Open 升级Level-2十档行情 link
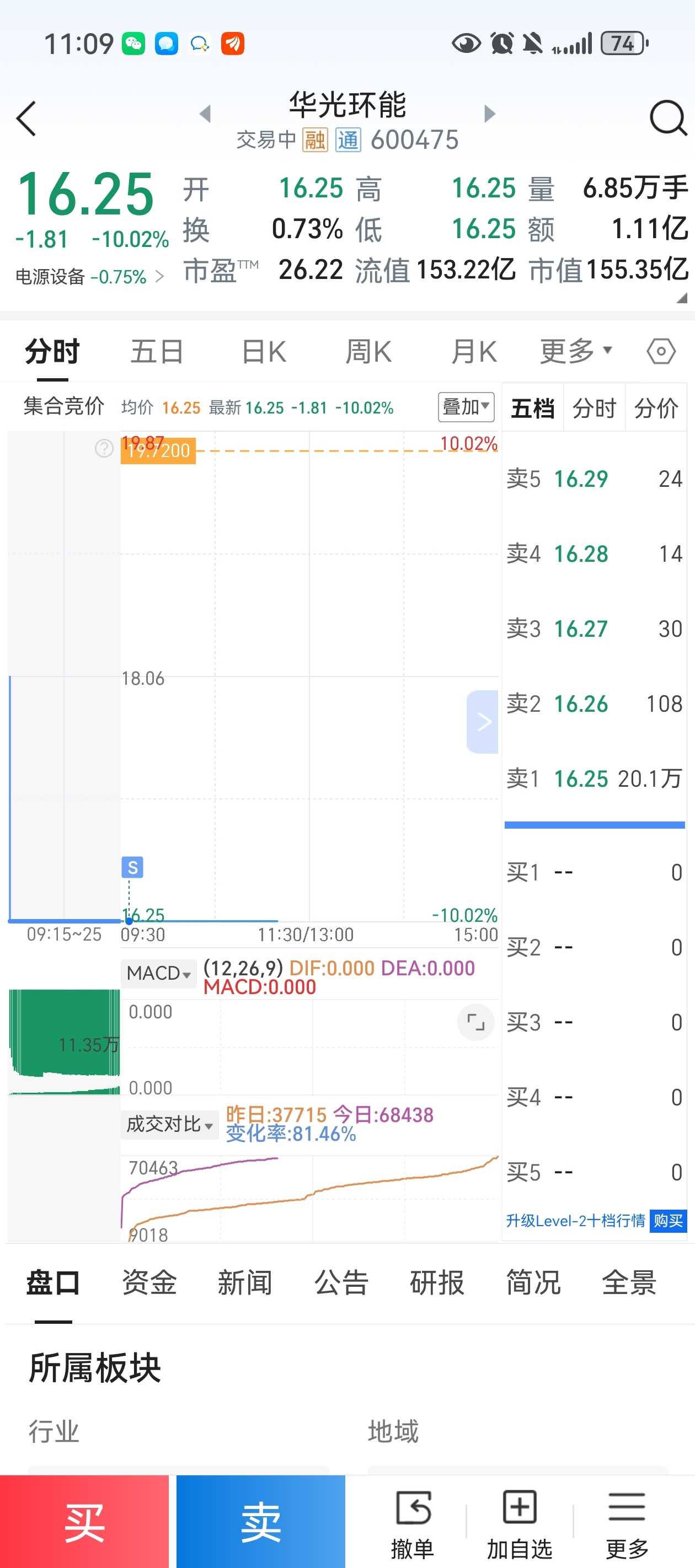 (576, 1221)
